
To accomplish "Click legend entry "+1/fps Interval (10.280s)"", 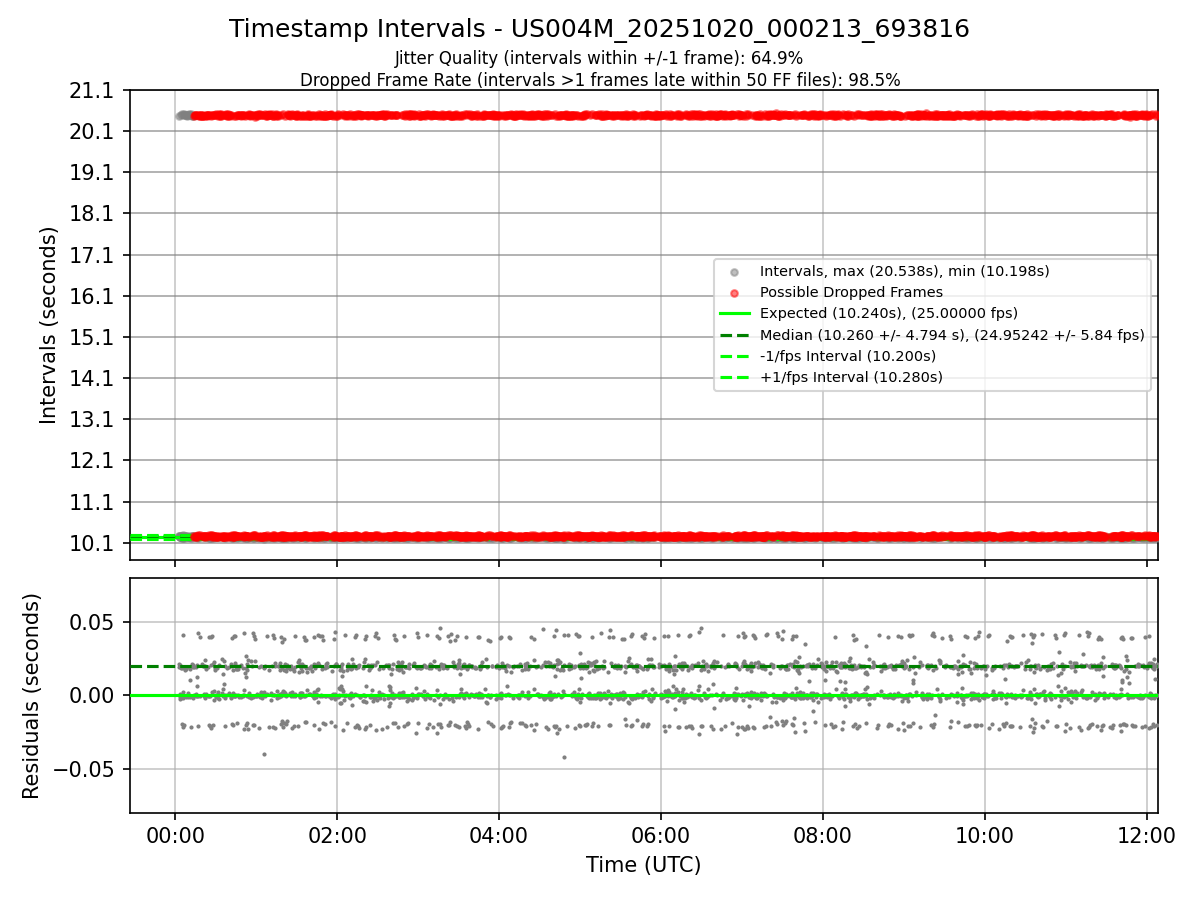I will pos(851,377).
